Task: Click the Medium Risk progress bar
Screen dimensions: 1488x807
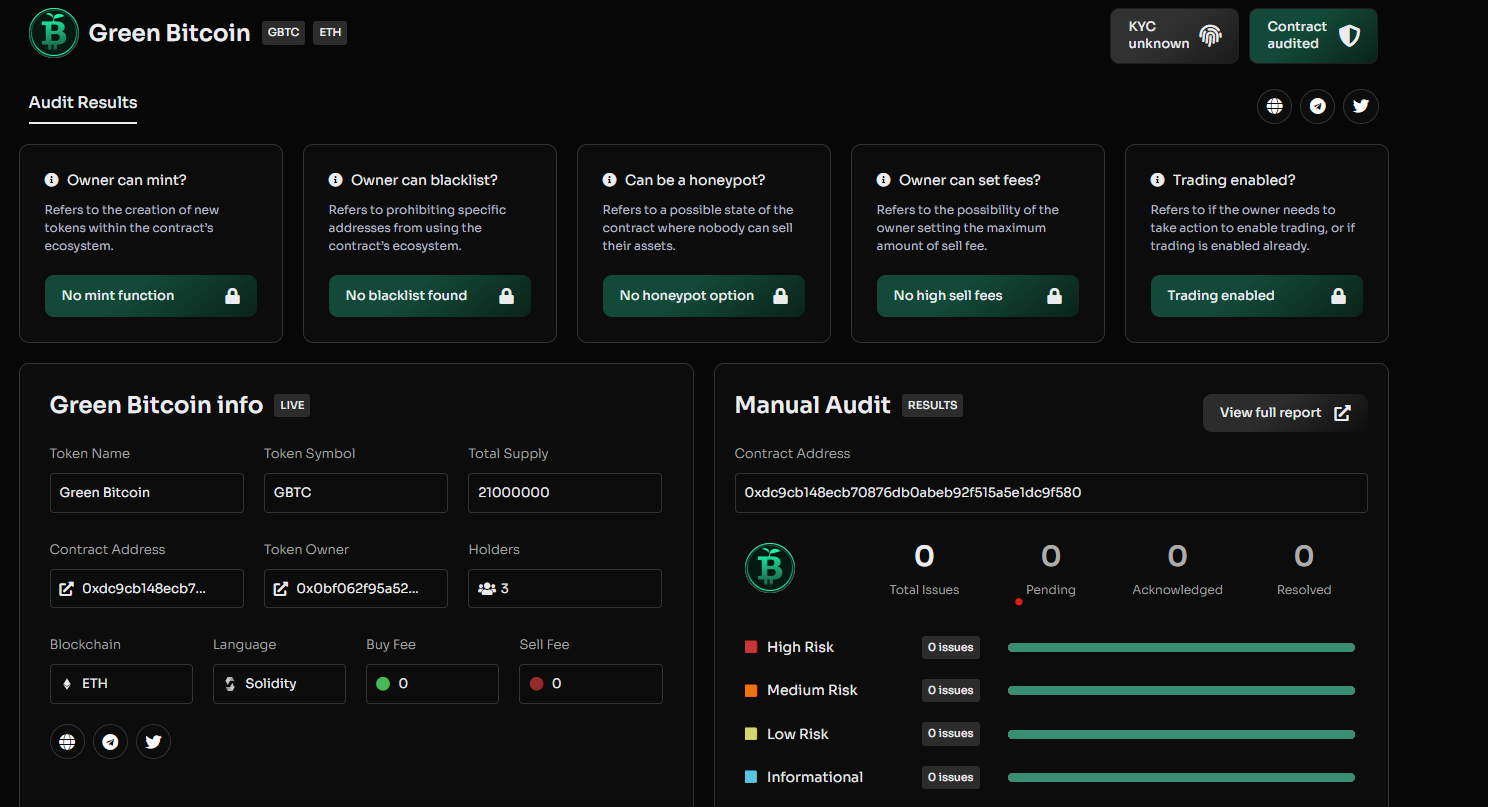Action: 1181,690
